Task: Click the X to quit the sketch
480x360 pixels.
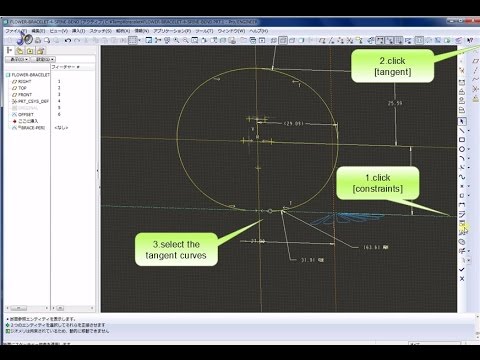Action: 462,279
